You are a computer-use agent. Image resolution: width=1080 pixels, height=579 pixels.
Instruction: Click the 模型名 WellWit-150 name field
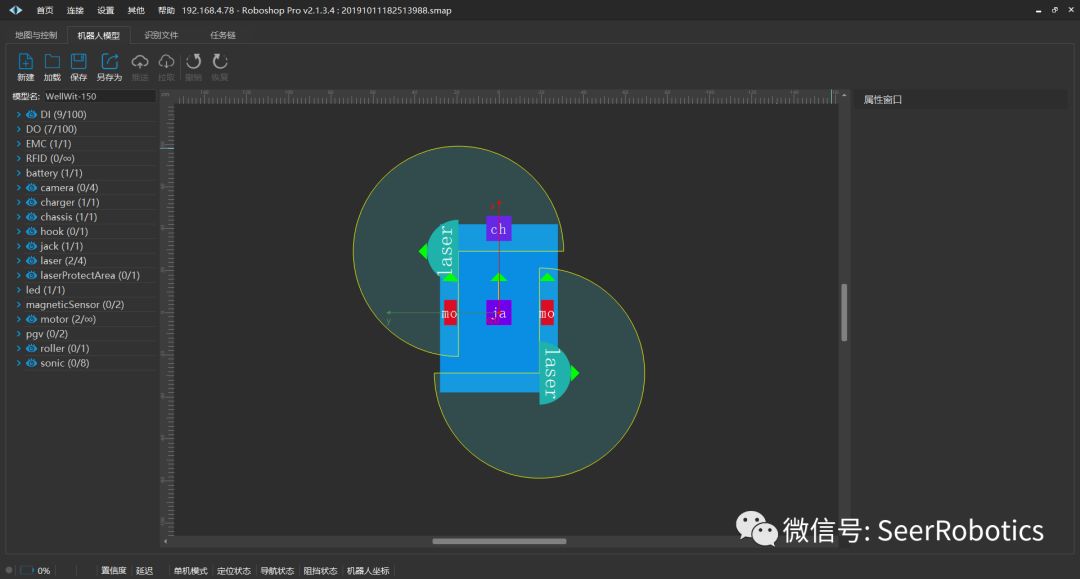(98, 97)
